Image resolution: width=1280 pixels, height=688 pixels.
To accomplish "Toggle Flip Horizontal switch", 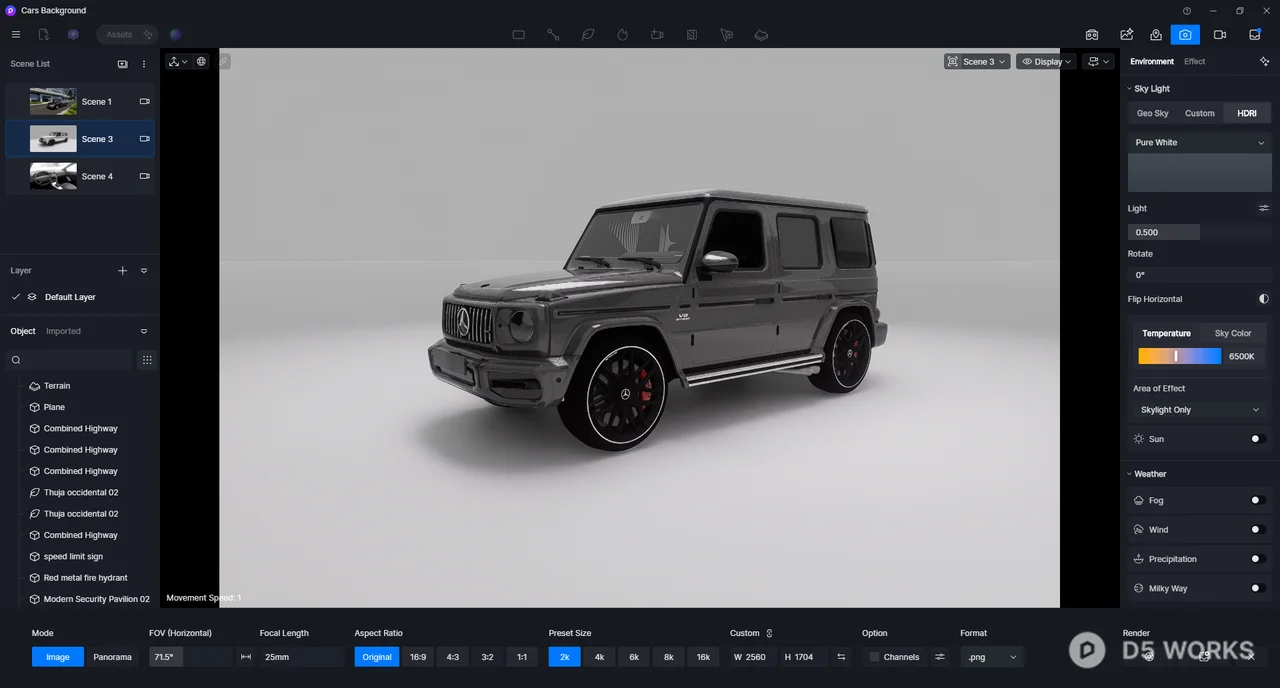I will (1264, 299).
